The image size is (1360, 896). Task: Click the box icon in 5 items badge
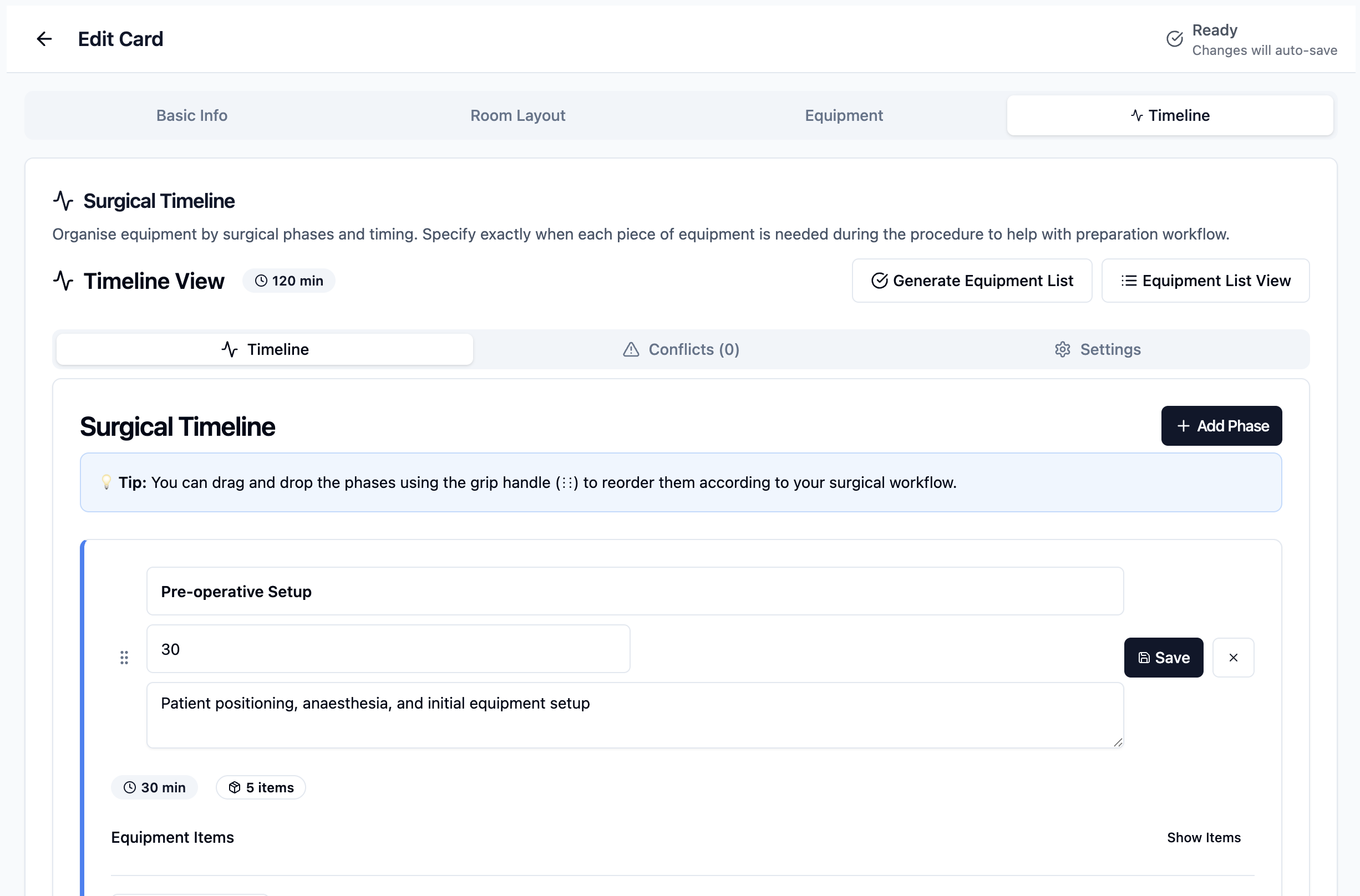coord(235,787)
